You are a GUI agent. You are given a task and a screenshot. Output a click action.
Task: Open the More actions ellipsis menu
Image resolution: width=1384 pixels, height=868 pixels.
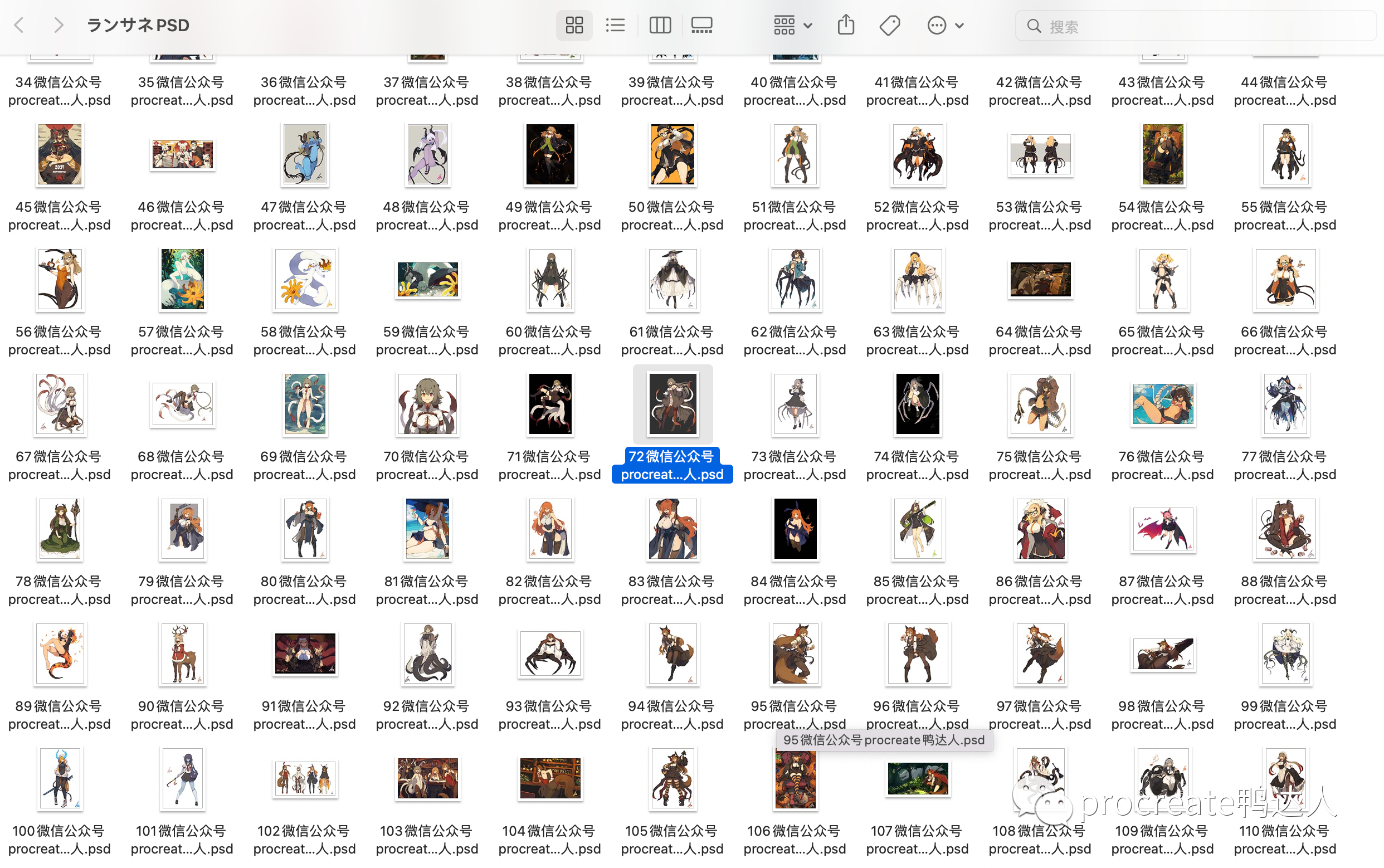coord(946,25)
